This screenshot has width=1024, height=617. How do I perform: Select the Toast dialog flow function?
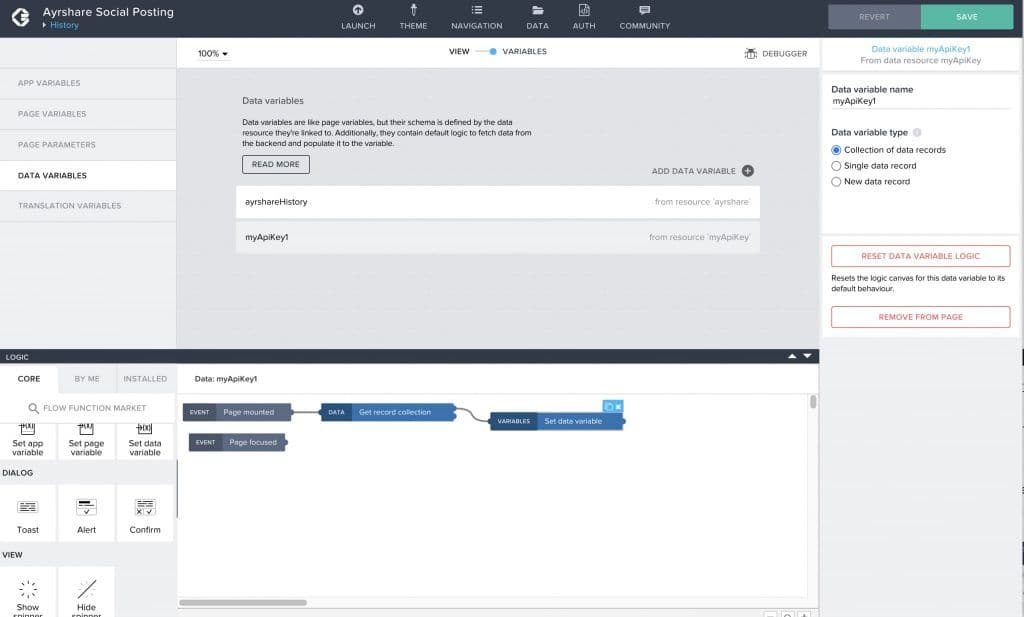click(x=27, y=513)
